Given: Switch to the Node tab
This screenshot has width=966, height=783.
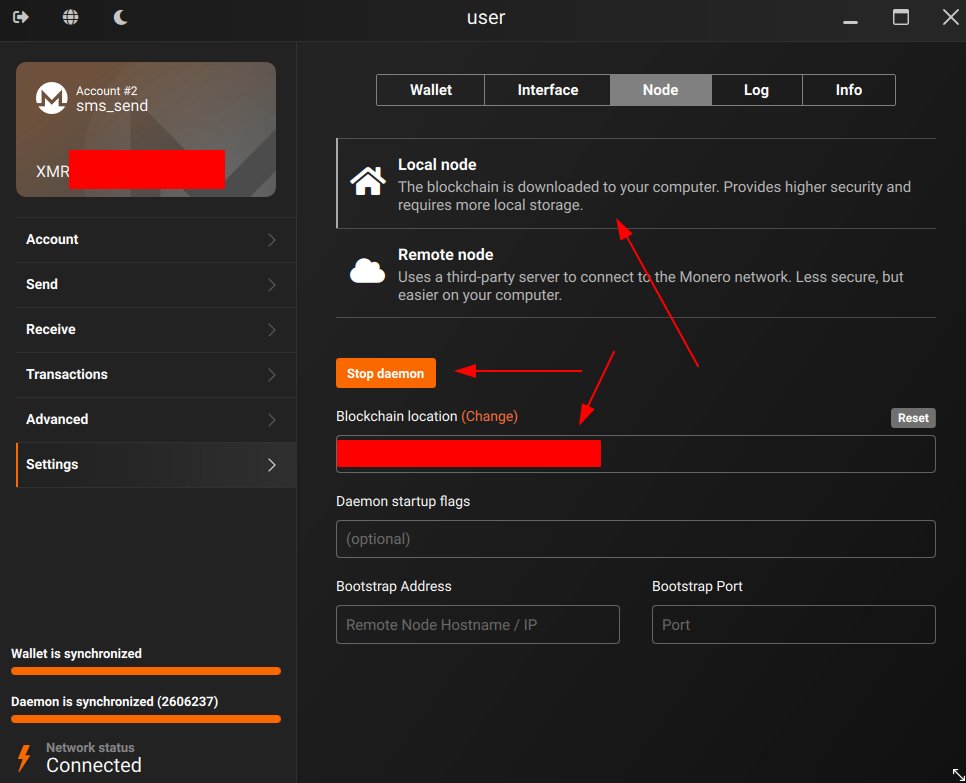Looking at the screenshot, I should [660, 90].
